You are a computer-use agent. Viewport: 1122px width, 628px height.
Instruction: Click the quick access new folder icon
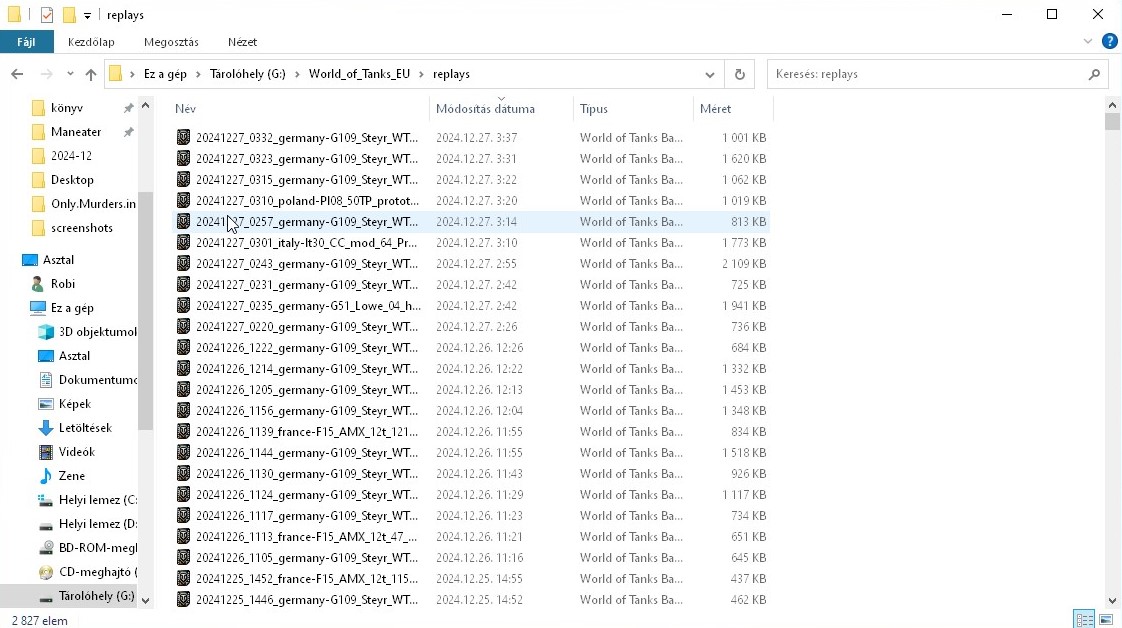[69, 15]
